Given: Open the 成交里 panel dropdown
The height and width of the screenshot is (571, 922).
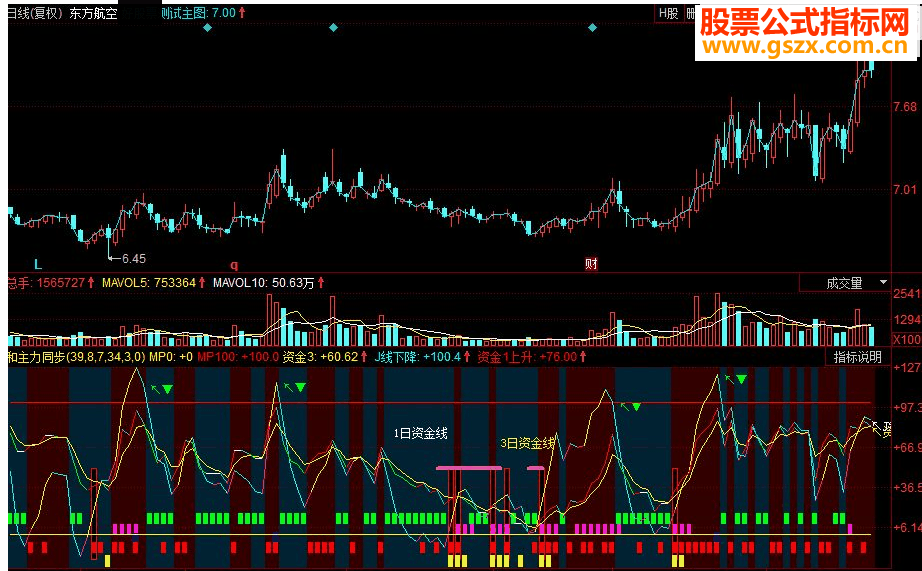Looking at the screenshot, I should (x=844, y=283).
